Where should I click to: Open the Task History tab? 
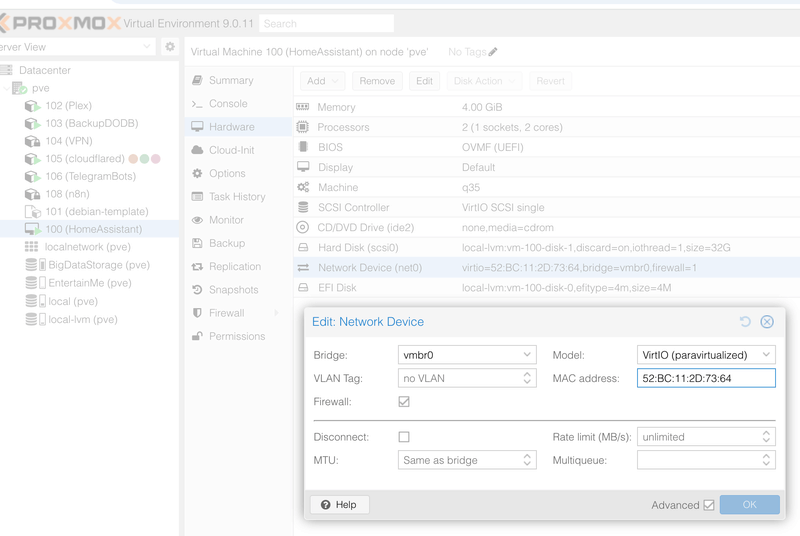(238, 197)
